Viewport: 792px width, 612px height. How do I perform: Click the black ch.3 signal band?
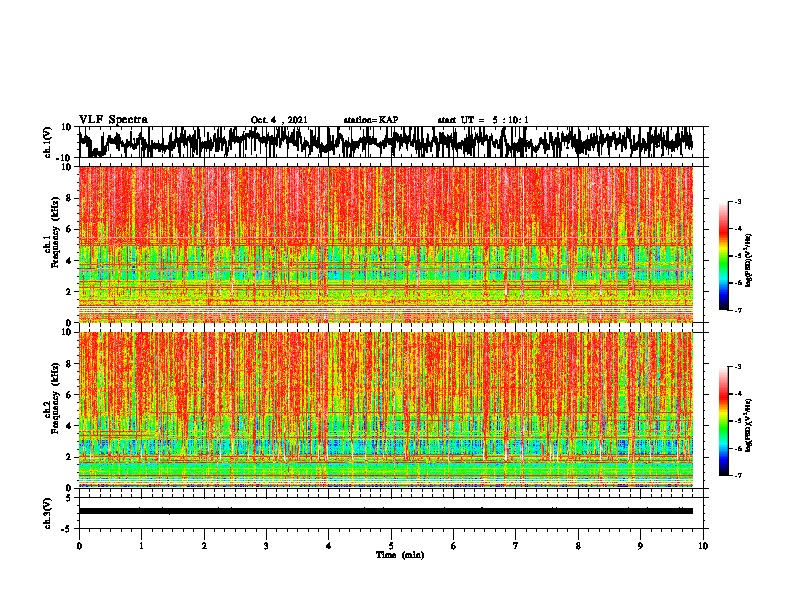coord(386,511)
